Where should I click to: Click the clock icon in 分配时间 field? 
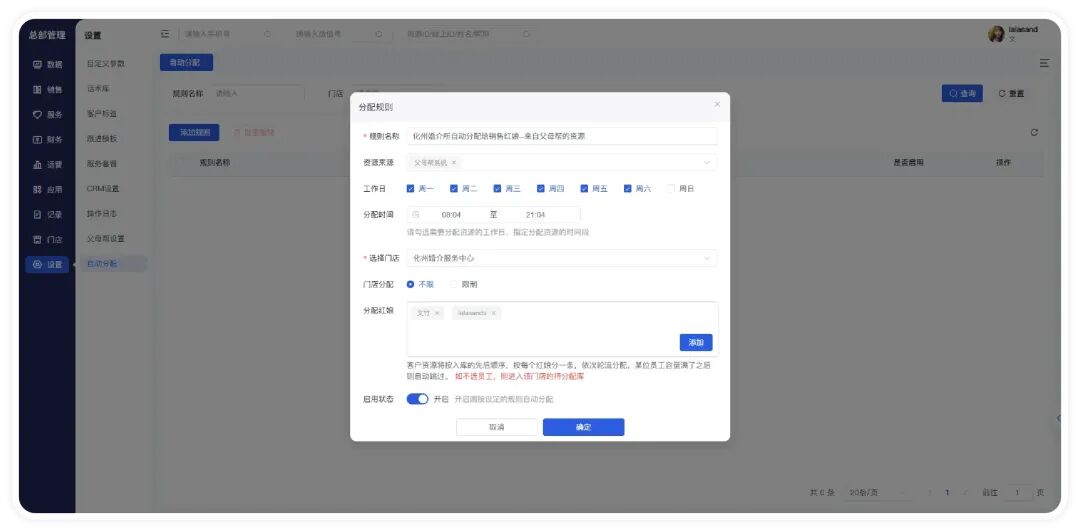pyautogui.click(x=416, y=214)
